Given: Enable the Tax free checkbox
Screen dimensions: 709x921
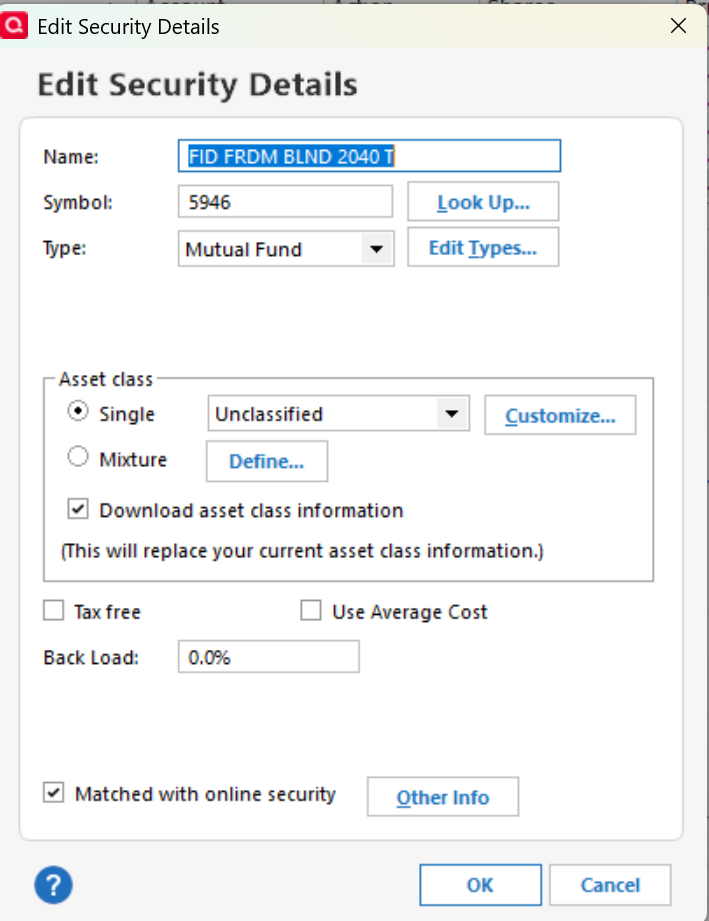Looking at the screenshot, I should (x=53, y=610).
